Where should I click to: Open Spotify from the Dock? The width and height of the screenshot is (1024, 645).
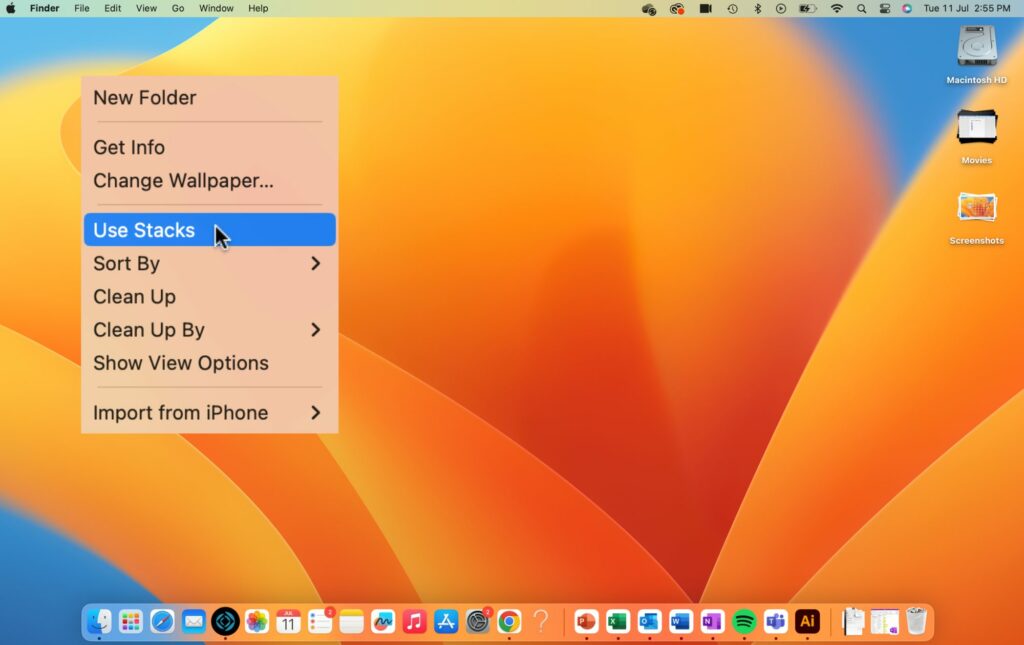tap(744, 621)
